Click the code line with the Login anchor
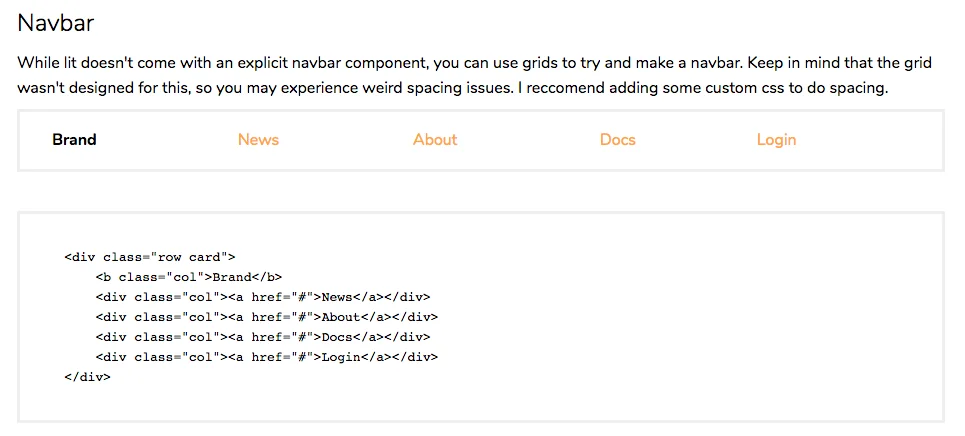The height and width of the screenshot is (436, 965). click(267, 357)
